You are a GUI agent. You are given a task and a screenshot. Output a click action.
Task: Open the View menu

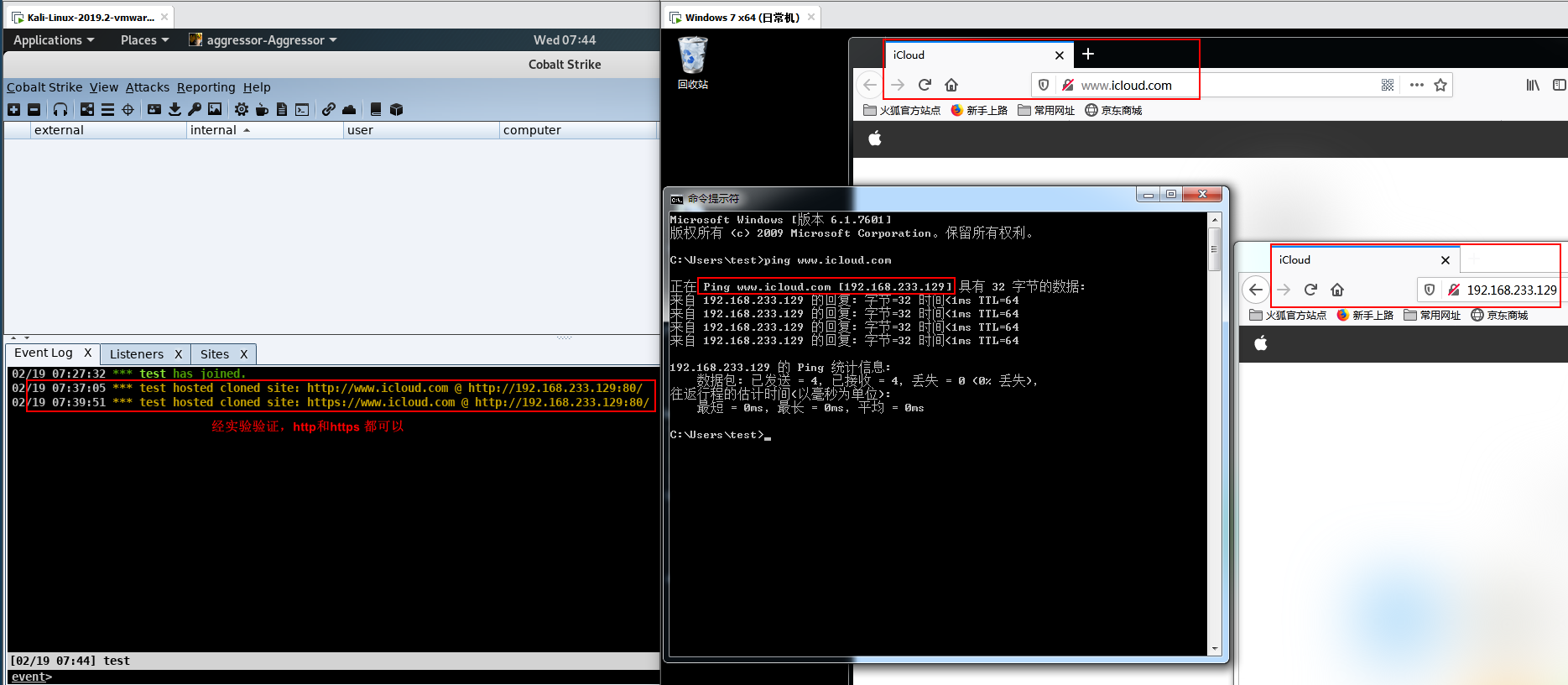[x=104, y=87]
